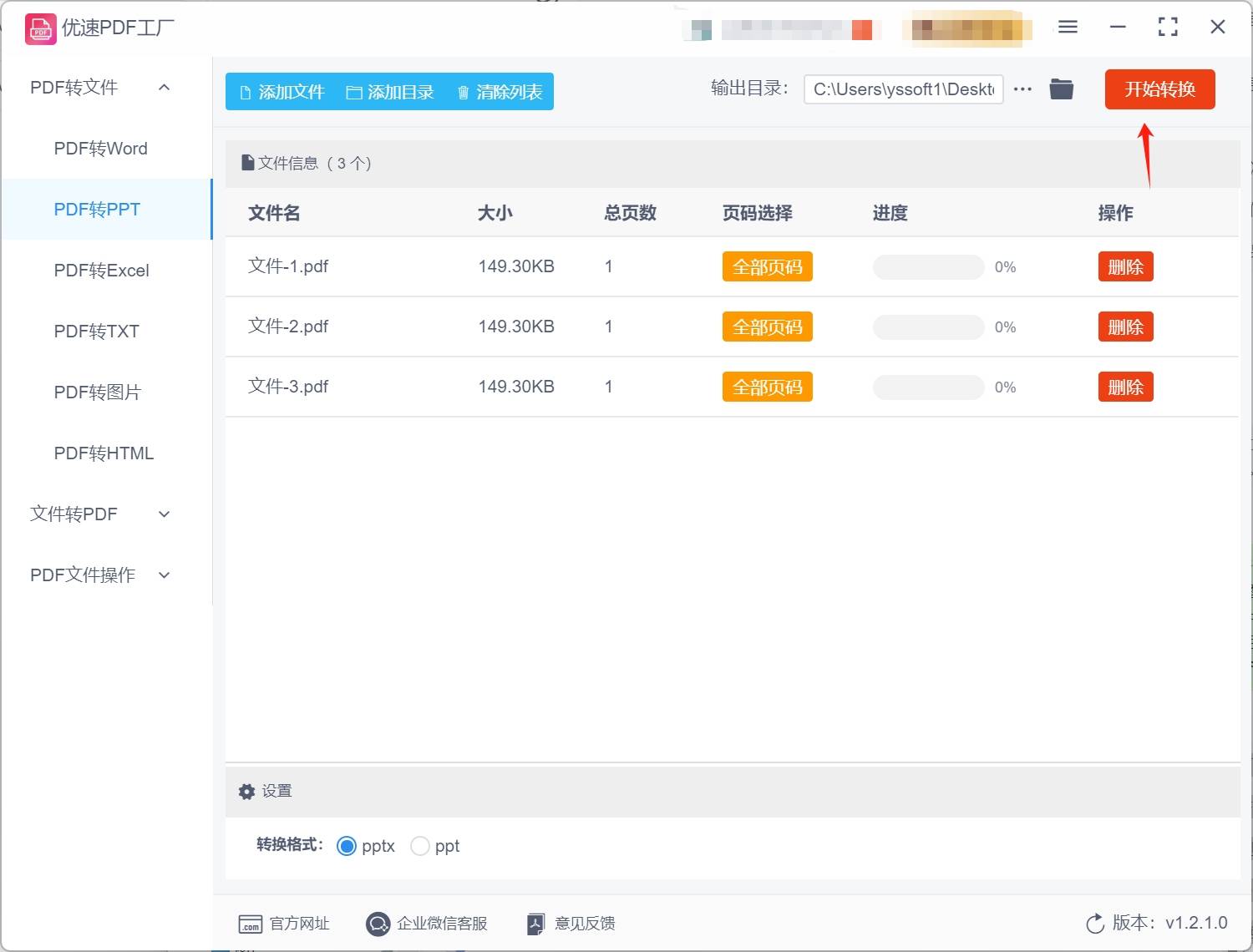Click the 版本: v1.2.1.0 text

(1169, 923)
